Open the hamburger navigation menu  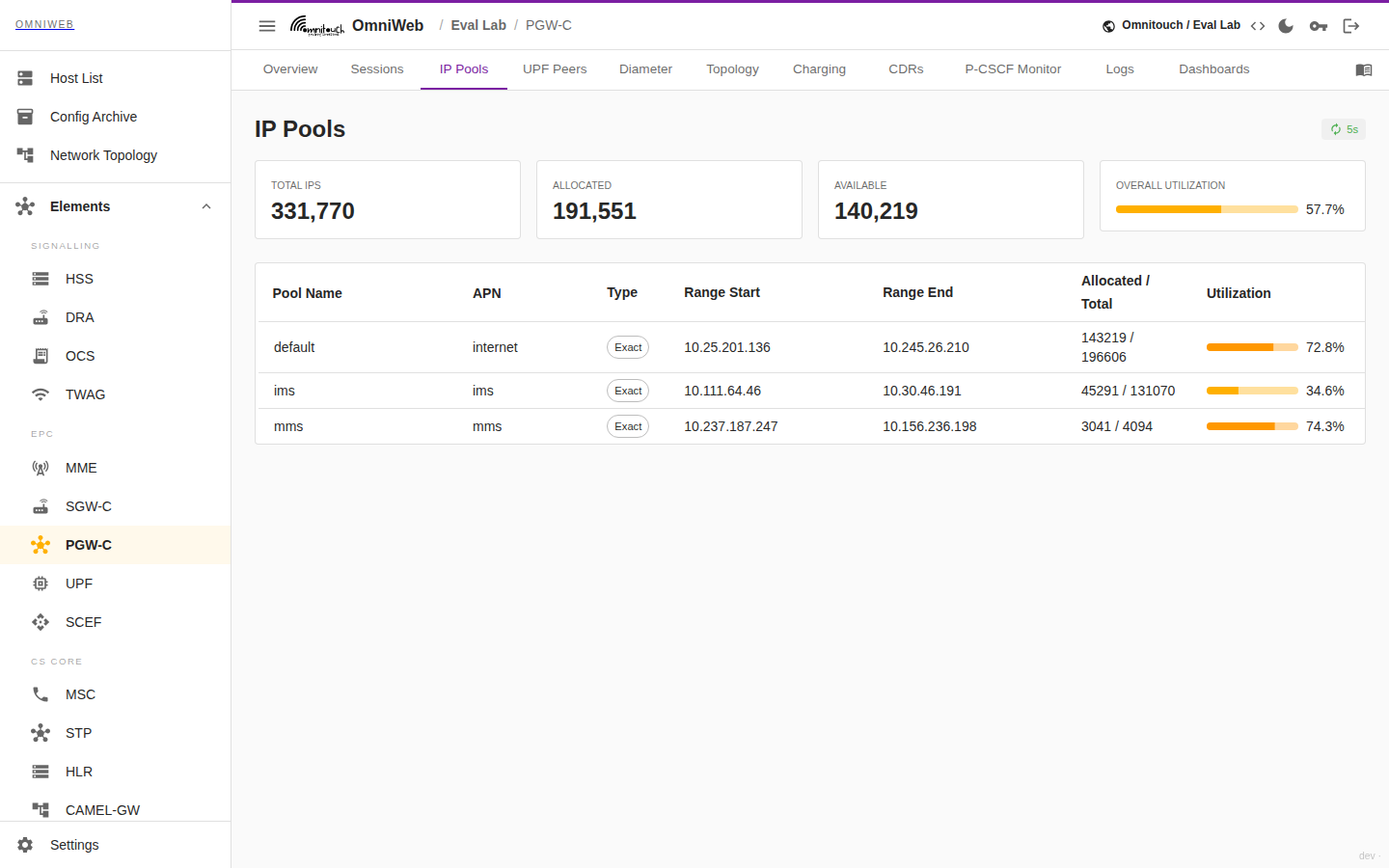[x=267, y=26]
